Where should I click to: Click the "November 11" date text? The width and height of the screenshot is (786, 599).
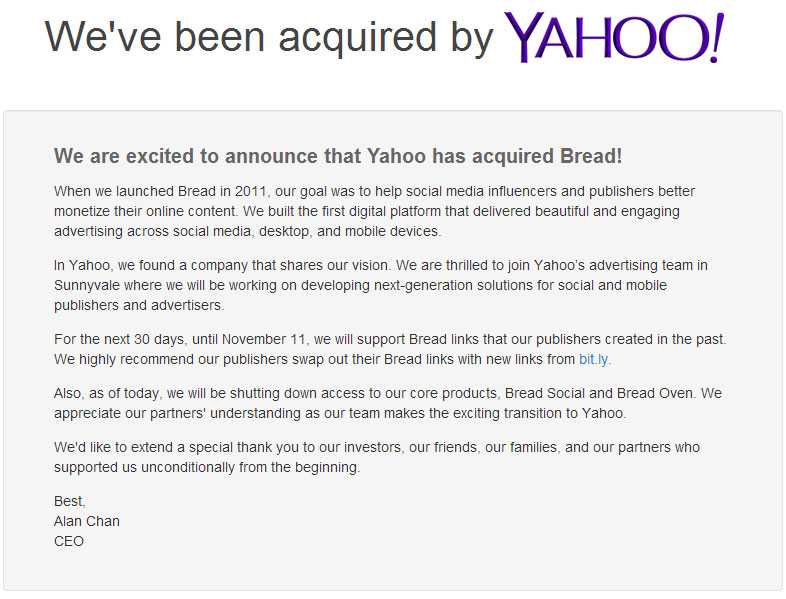click(264, 339)
